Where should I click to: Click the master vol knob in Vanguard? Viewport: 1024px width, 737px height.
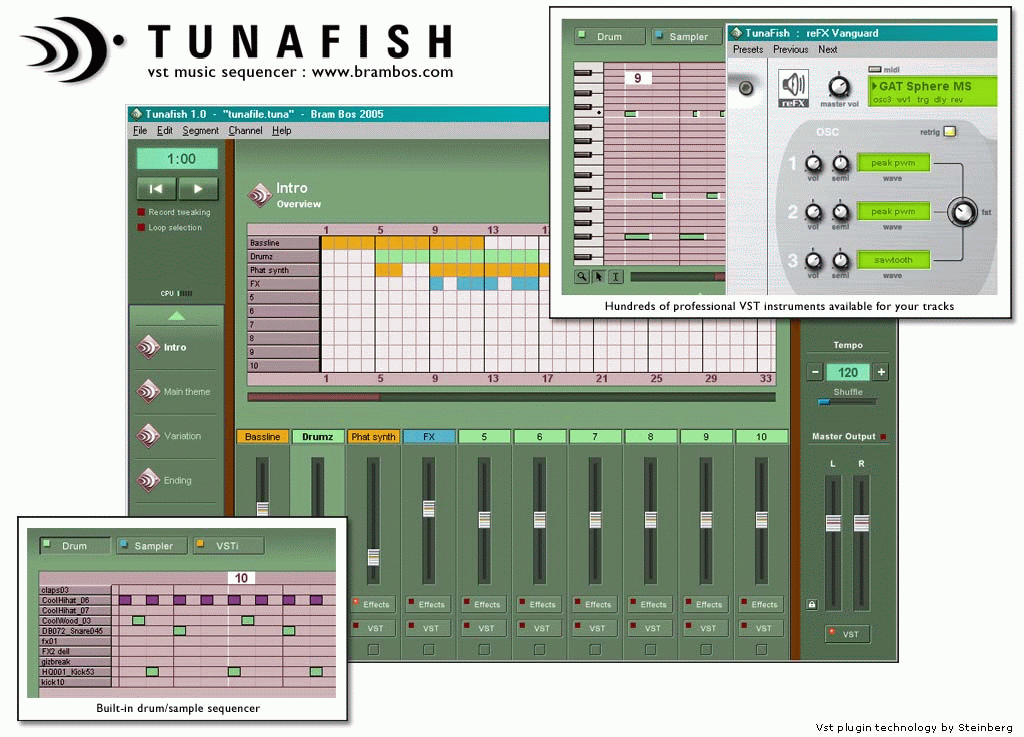(x=839, y=86)
